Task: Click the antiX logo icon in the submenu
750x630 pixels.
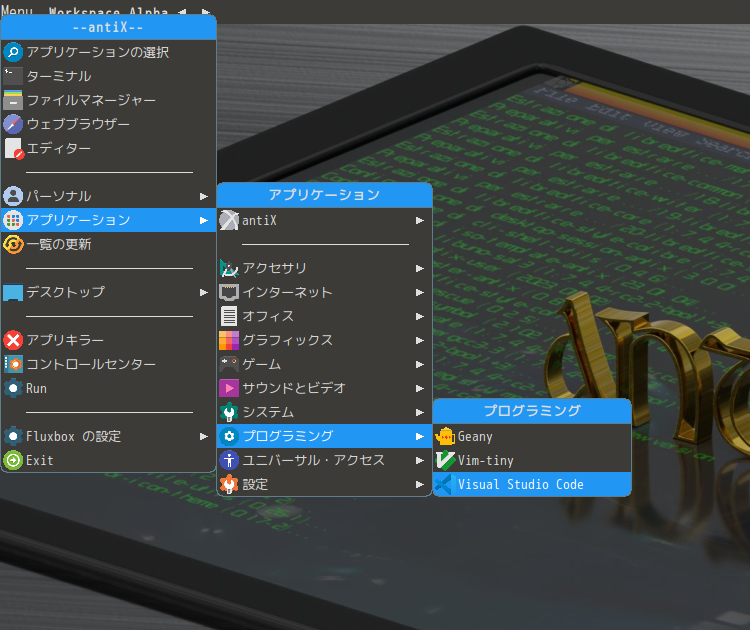Action: tap(229, 221)
